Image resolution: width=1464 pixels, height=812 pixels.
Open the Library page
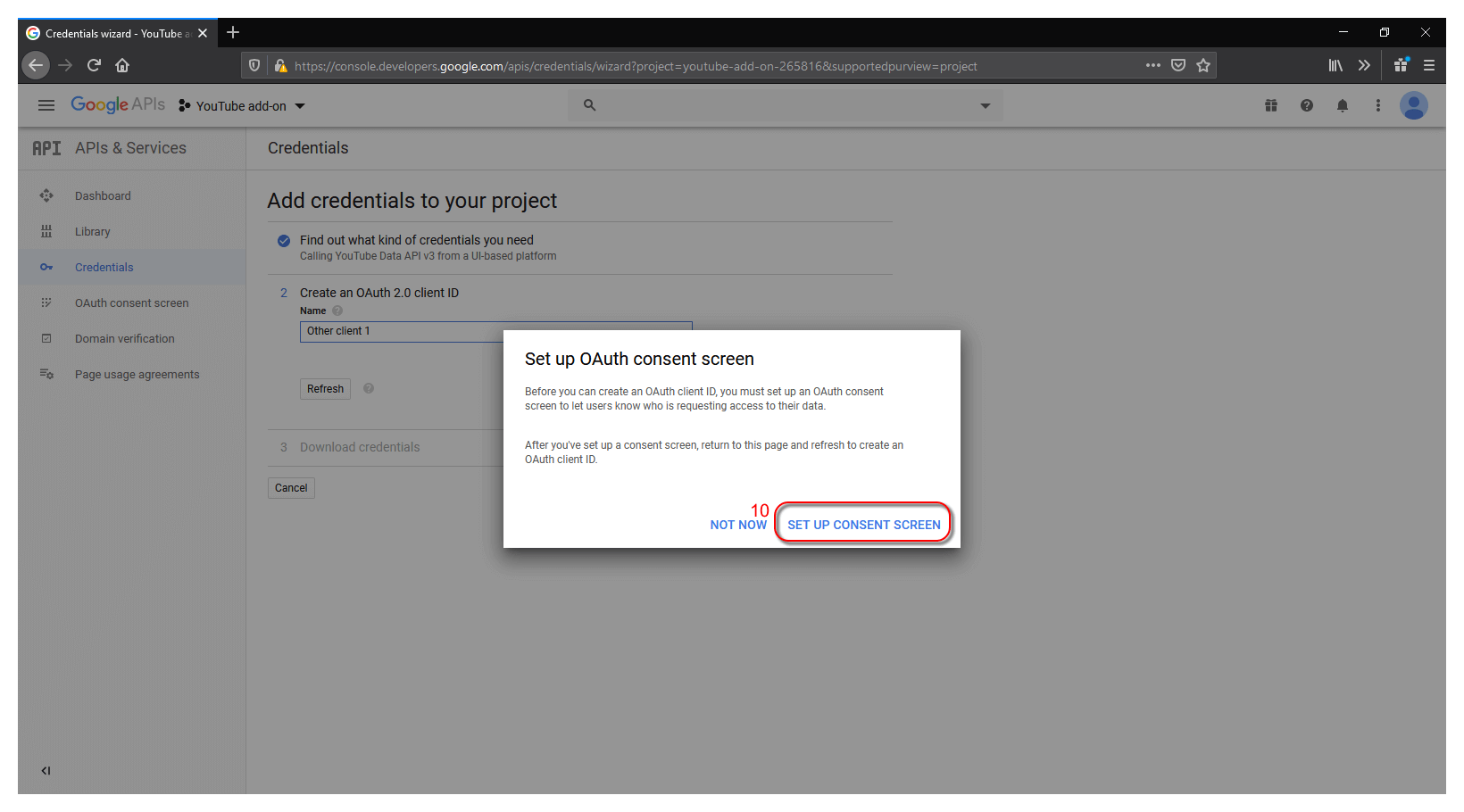(93, 231)
